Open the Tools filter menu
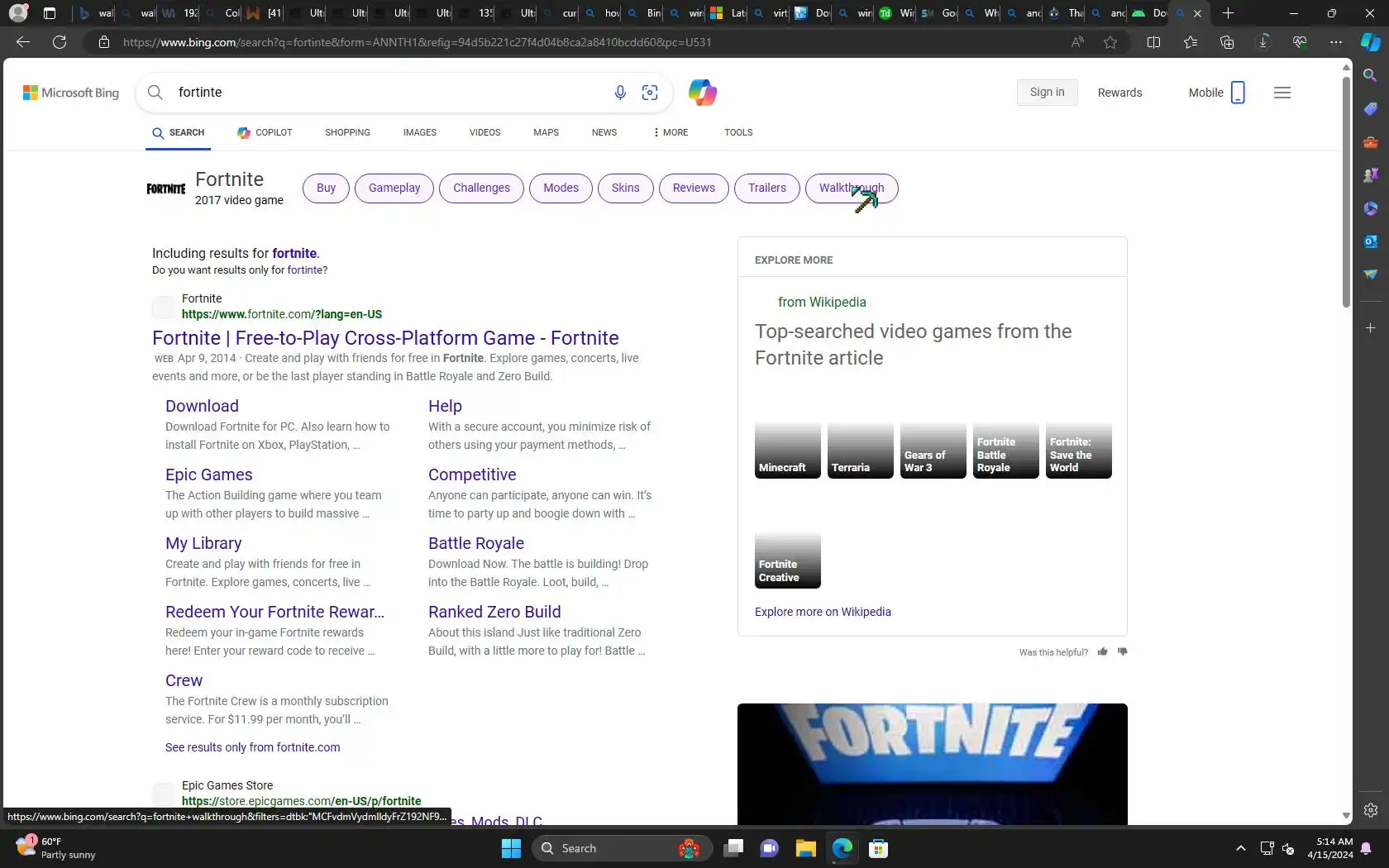Screen dimensions: 1389x868 [738, 132]
